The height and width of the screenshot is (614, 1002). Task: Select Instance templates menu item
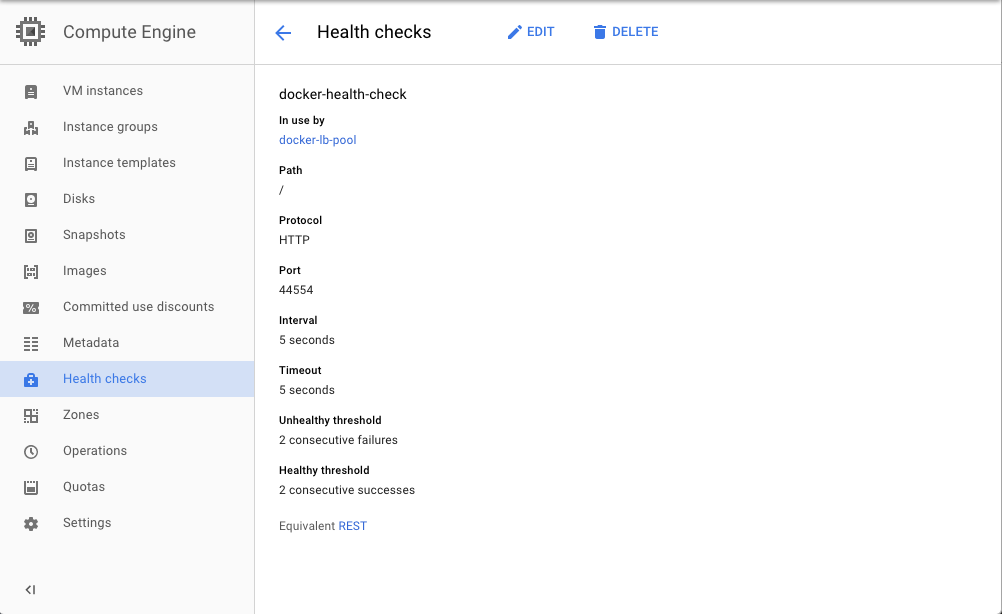pyautogui.click(x=127, y=162)
